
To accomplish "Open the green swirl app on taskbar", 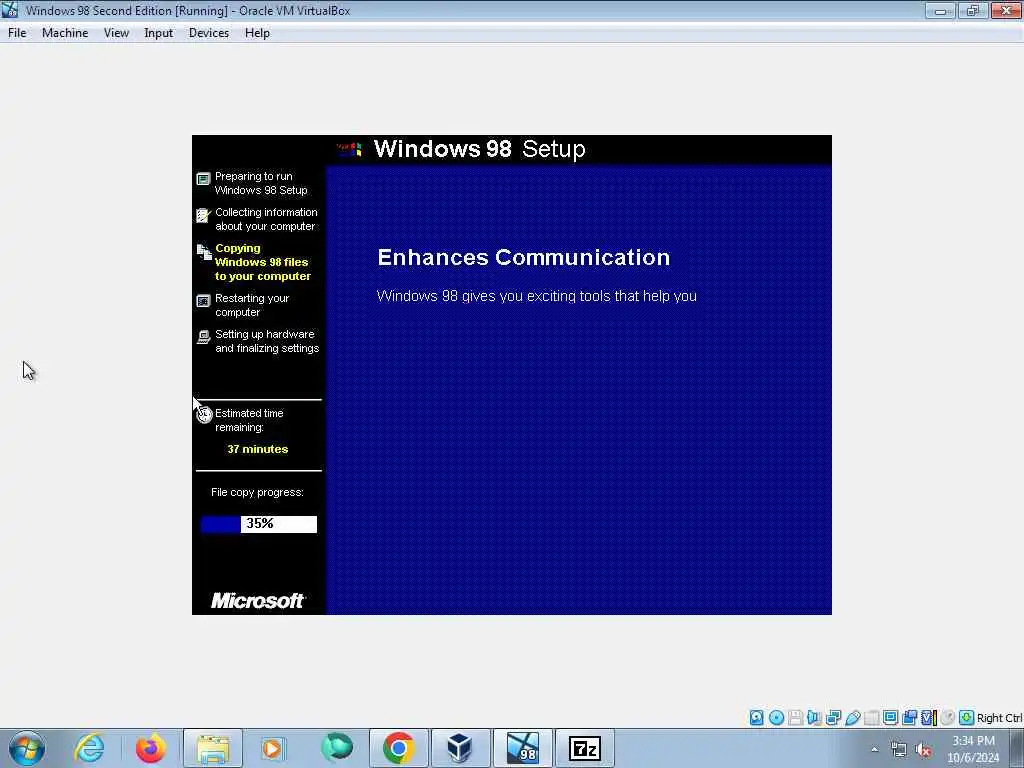I will [x=337, y=748].
